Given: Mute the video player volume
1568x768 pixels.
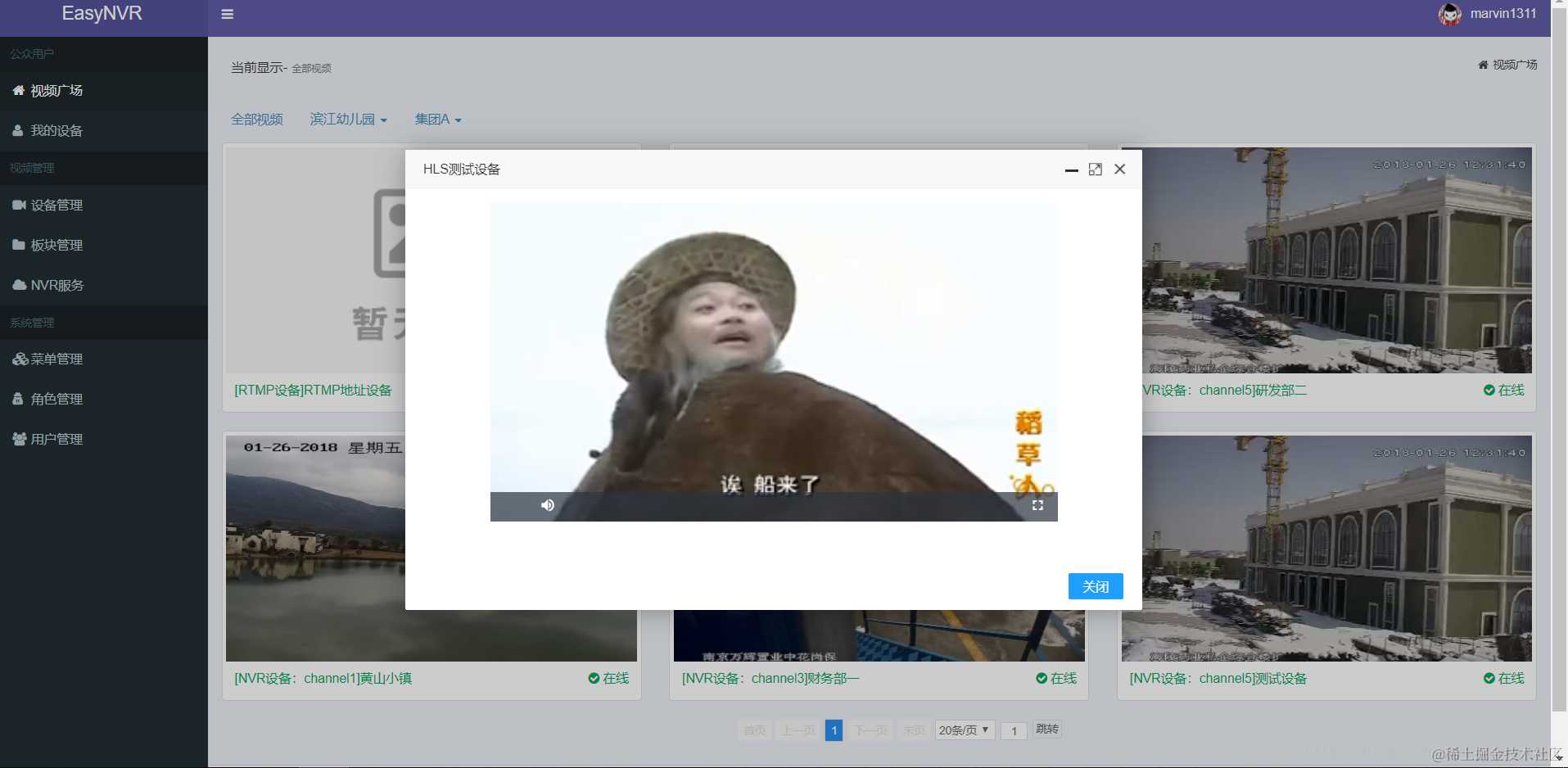Looking at the screenshot, I should point(548,505).
